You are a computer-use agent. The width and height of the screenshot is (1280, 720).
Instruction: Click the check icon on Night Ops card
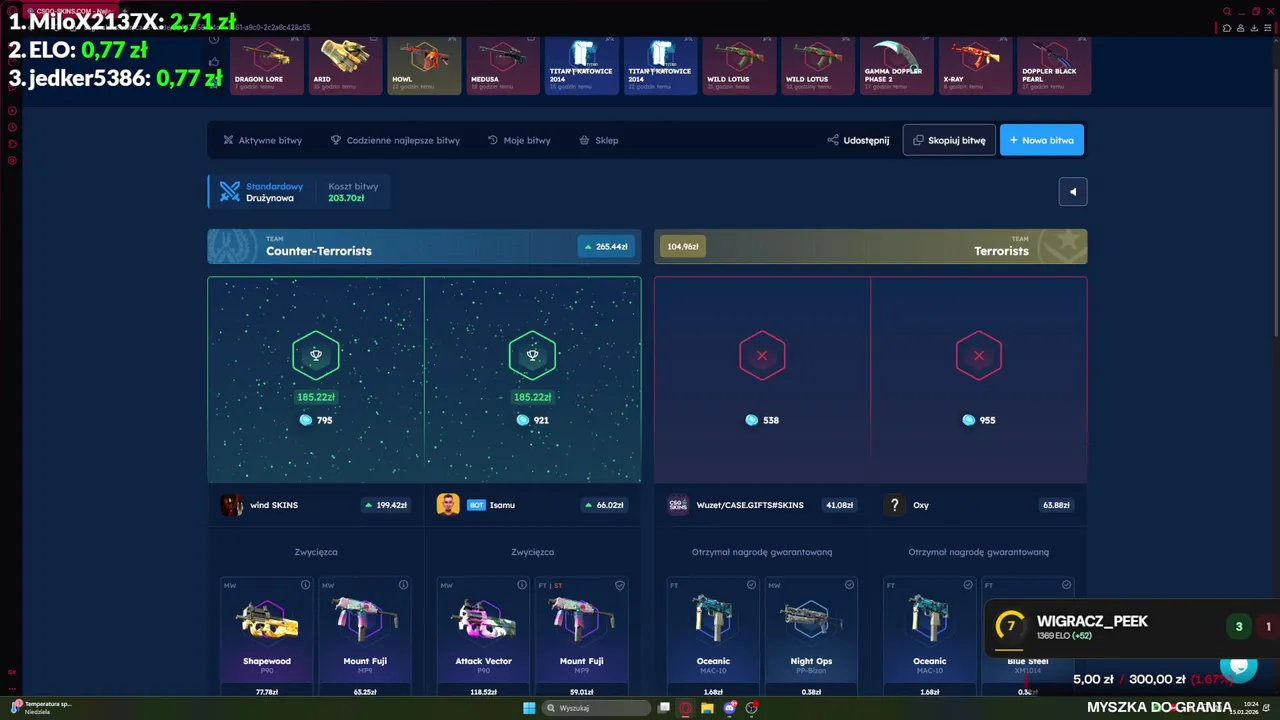pos(849,585)
